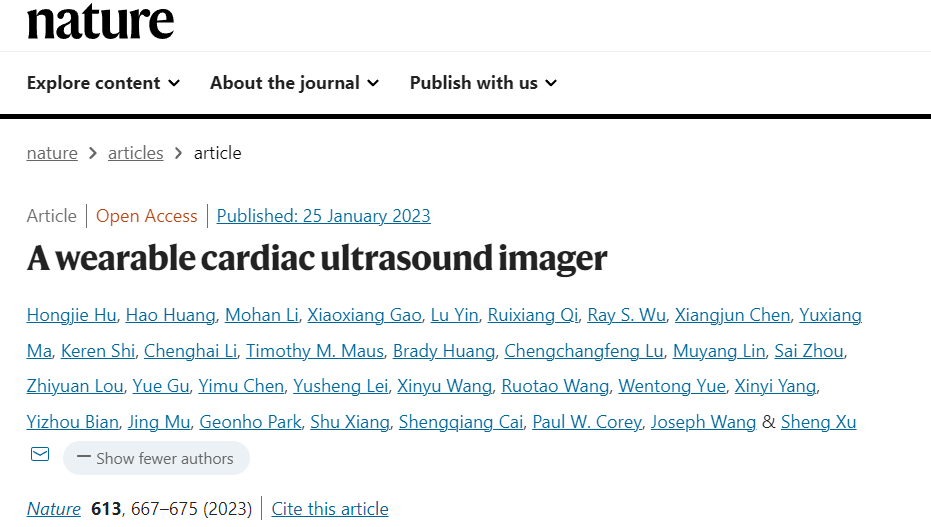Open author Paul W. Corey link
Viewport: 931px width, 527px height.
[587, 422]
